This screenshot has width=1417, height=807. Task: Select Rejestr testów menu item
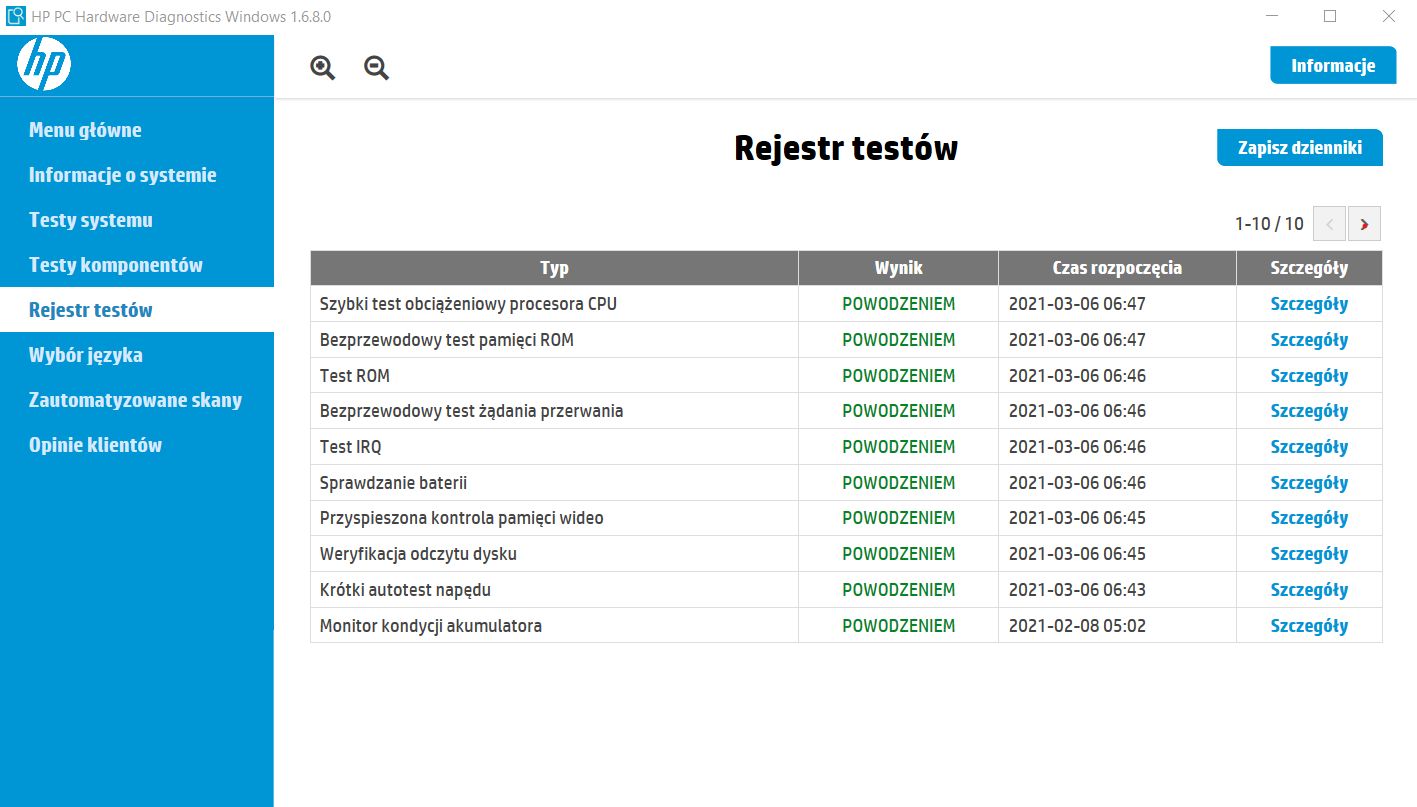pos(137,310)
